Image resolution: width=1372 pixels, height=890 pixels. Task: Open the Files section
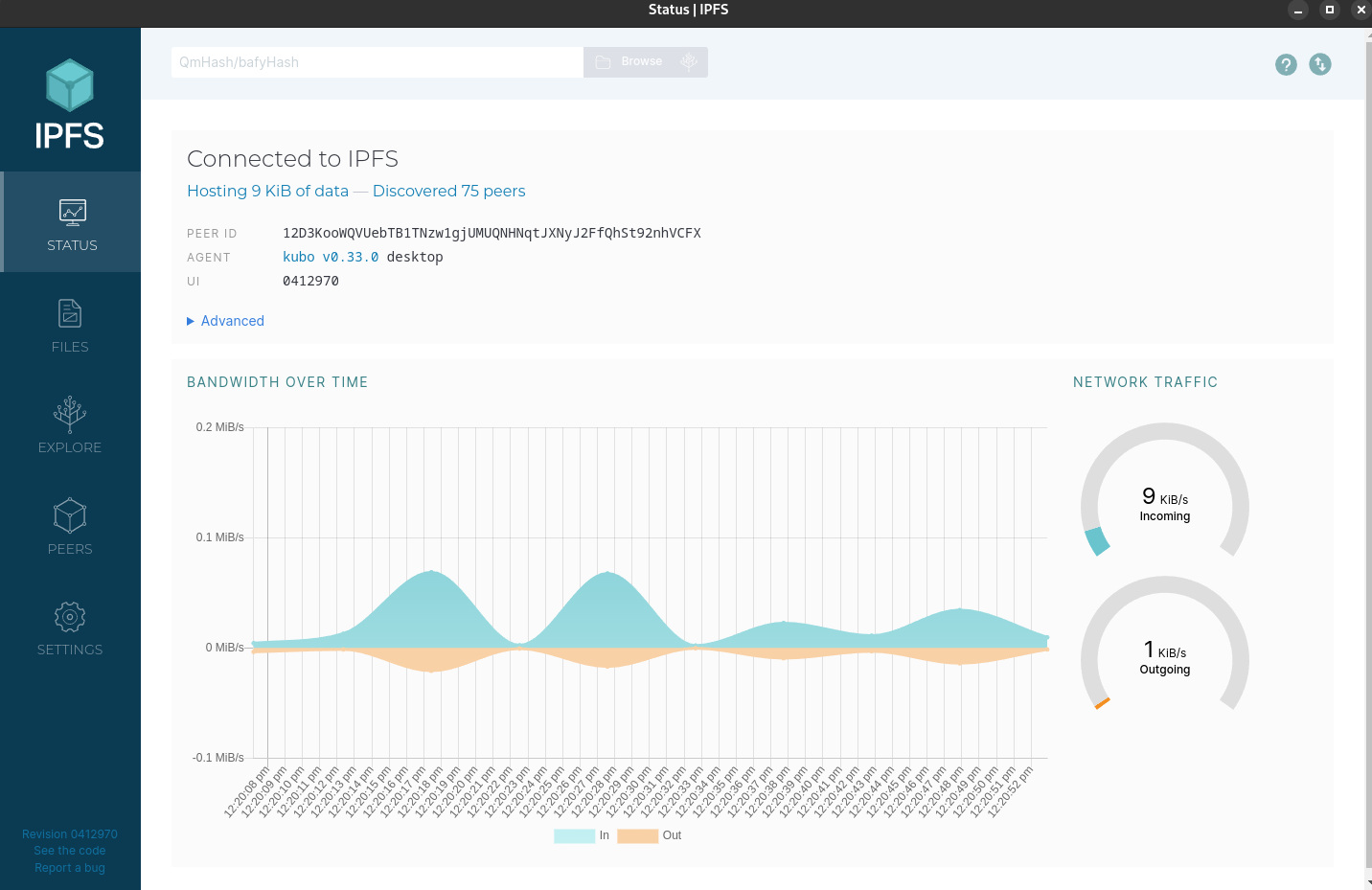click(70, 324)
